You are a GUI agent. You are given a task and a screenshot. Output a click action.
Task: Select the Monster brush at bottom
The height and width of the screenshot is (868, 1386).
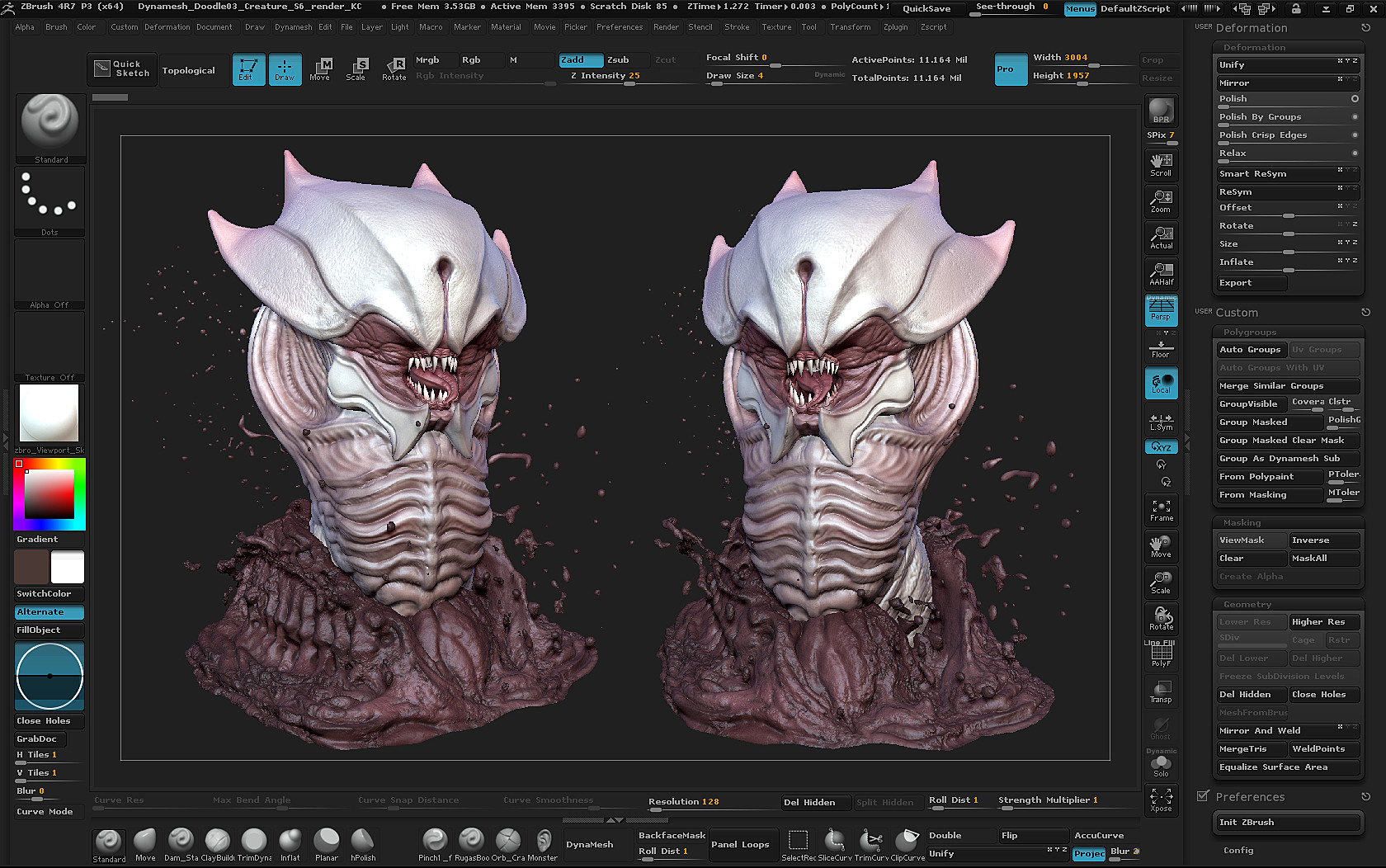[543, 845]
